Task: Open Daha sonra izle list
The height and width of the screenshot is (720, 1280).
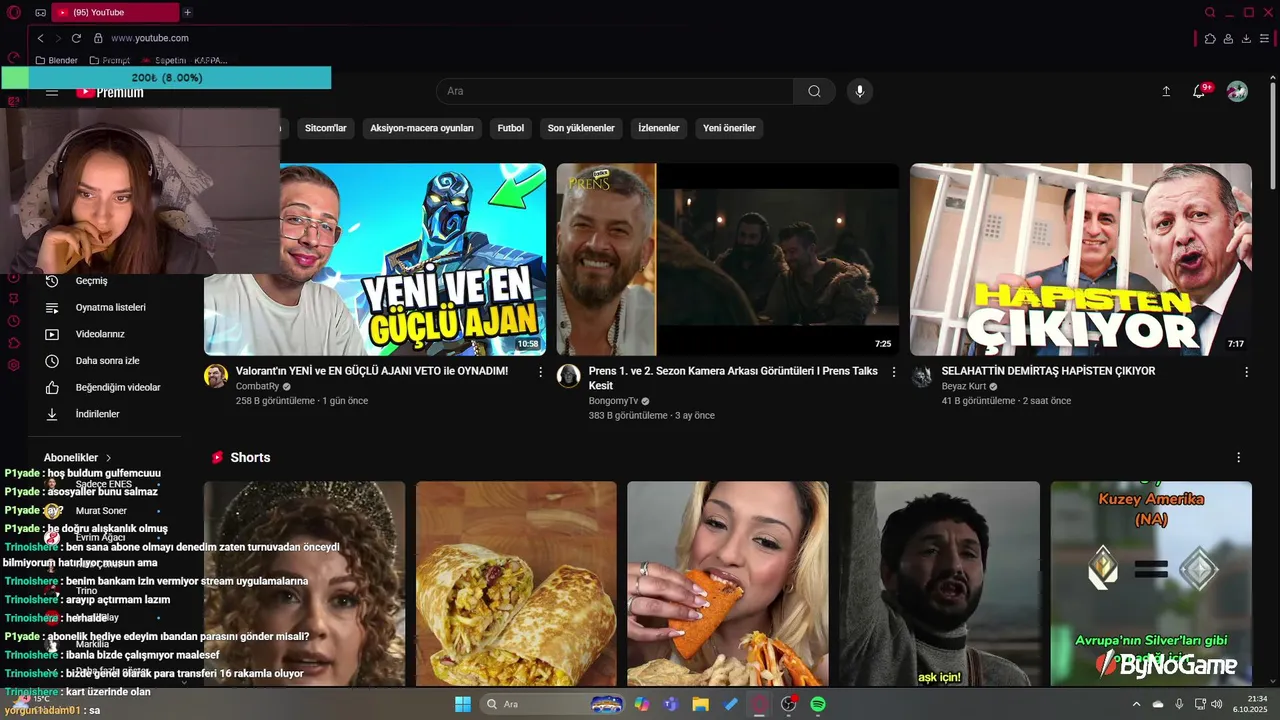Action: pyautogui.click(x=105, y=361)
